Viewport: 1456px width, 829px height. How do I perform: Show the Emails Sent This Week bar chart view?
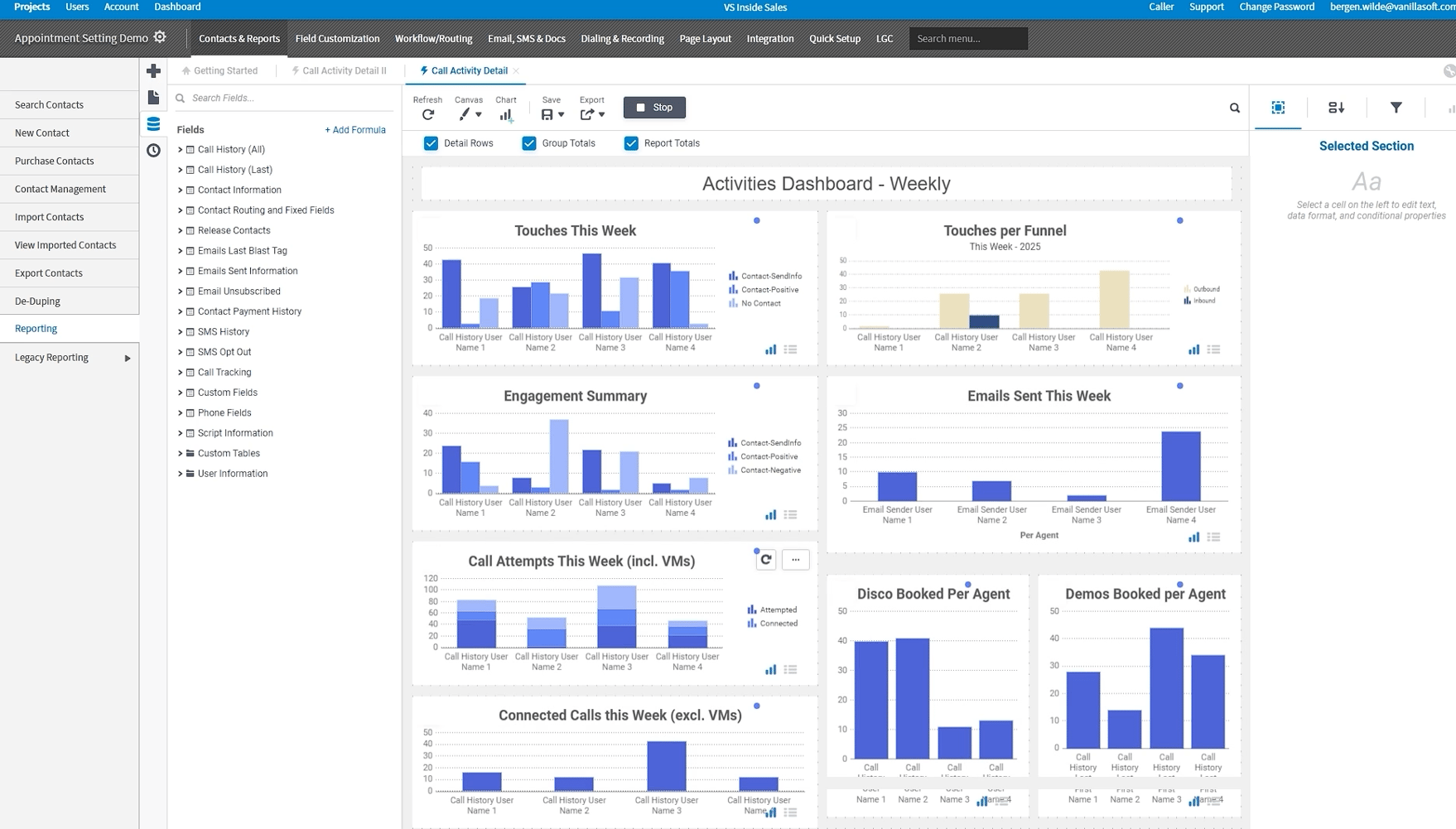point(1193,537)
